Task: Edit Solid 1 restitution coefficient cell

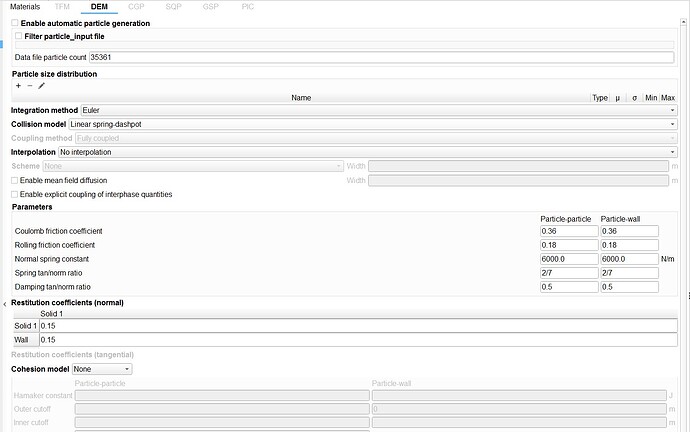Action: pos(358,326)
